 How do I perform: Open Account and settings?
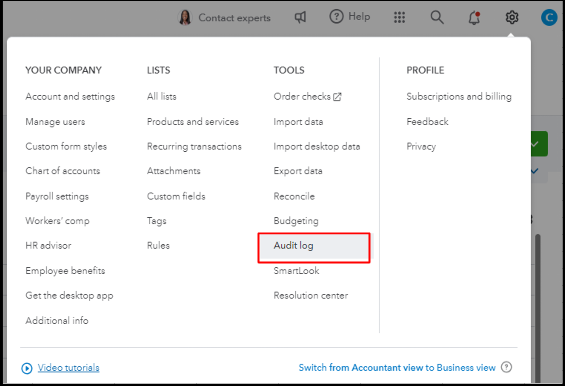[x=70, y=97]
